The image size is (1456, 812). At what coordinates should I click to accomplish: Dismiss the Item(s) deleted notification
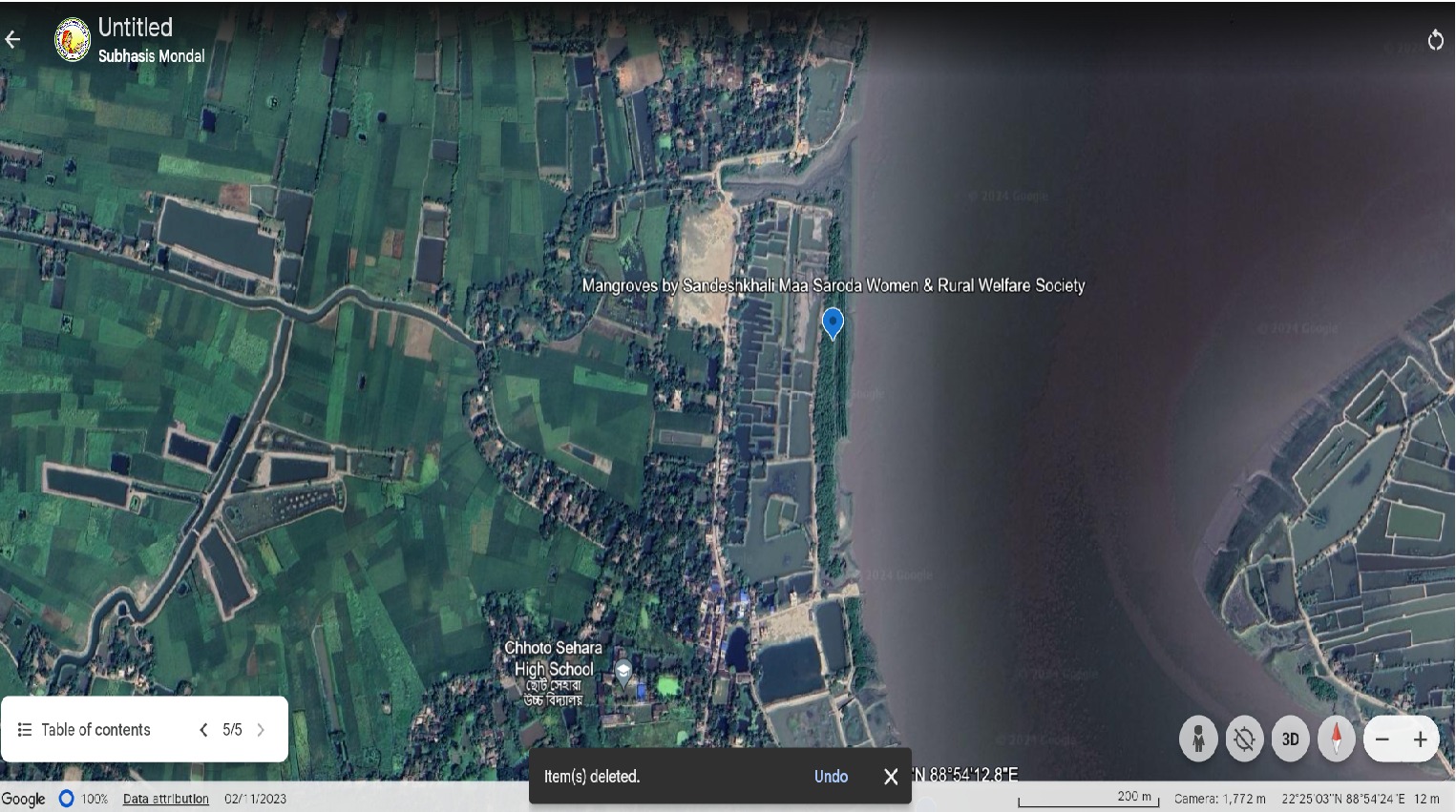click(x=891, y=777)
